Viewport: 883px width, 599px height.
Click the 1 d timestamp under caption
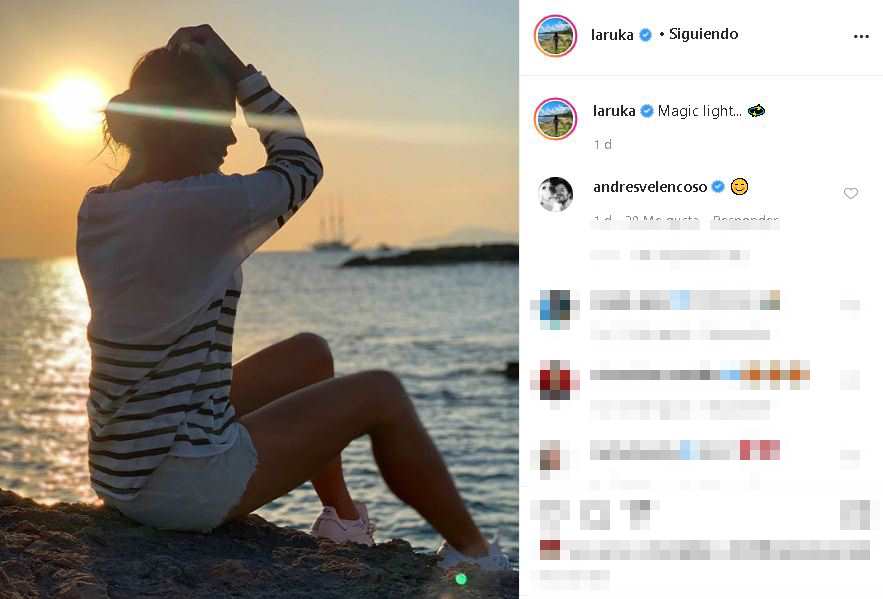pyautogui.click(x=603, y=145)
